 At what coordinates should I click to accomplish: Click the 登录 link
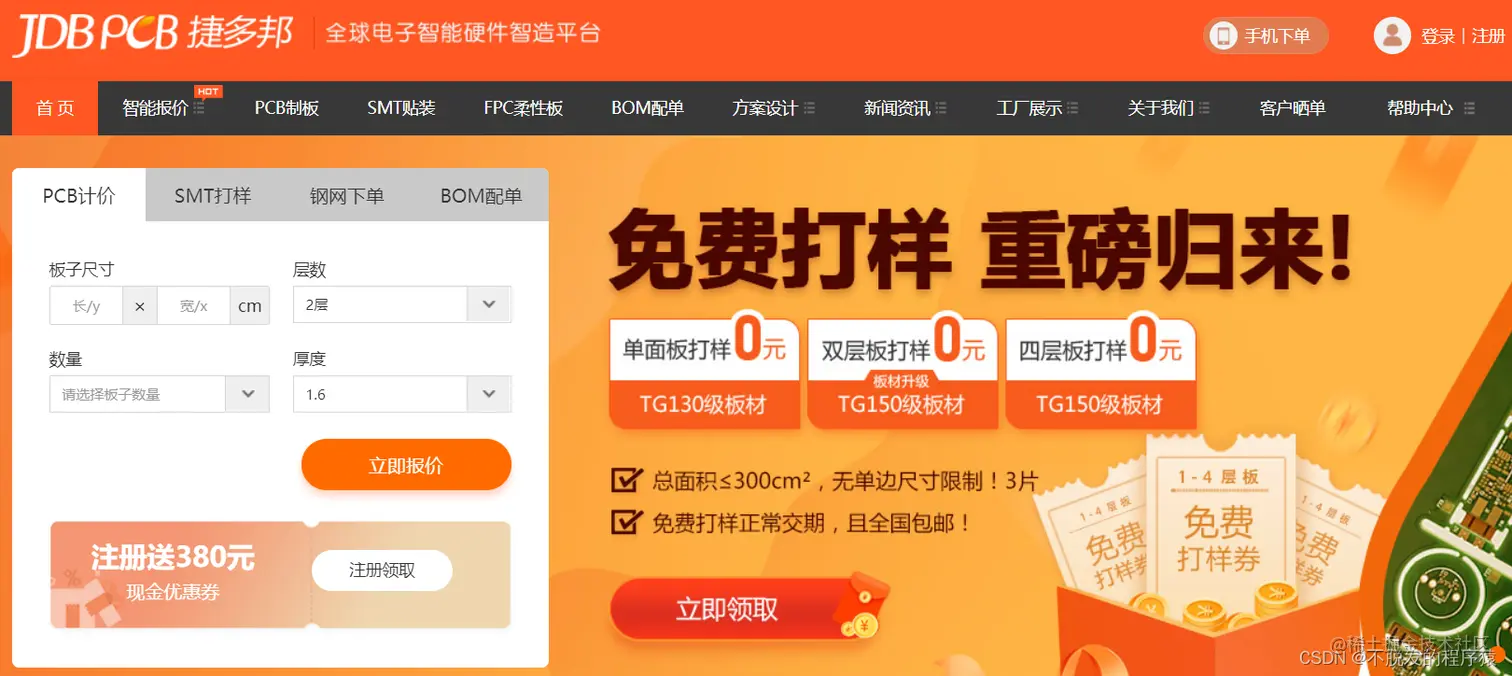[1438, 36]
